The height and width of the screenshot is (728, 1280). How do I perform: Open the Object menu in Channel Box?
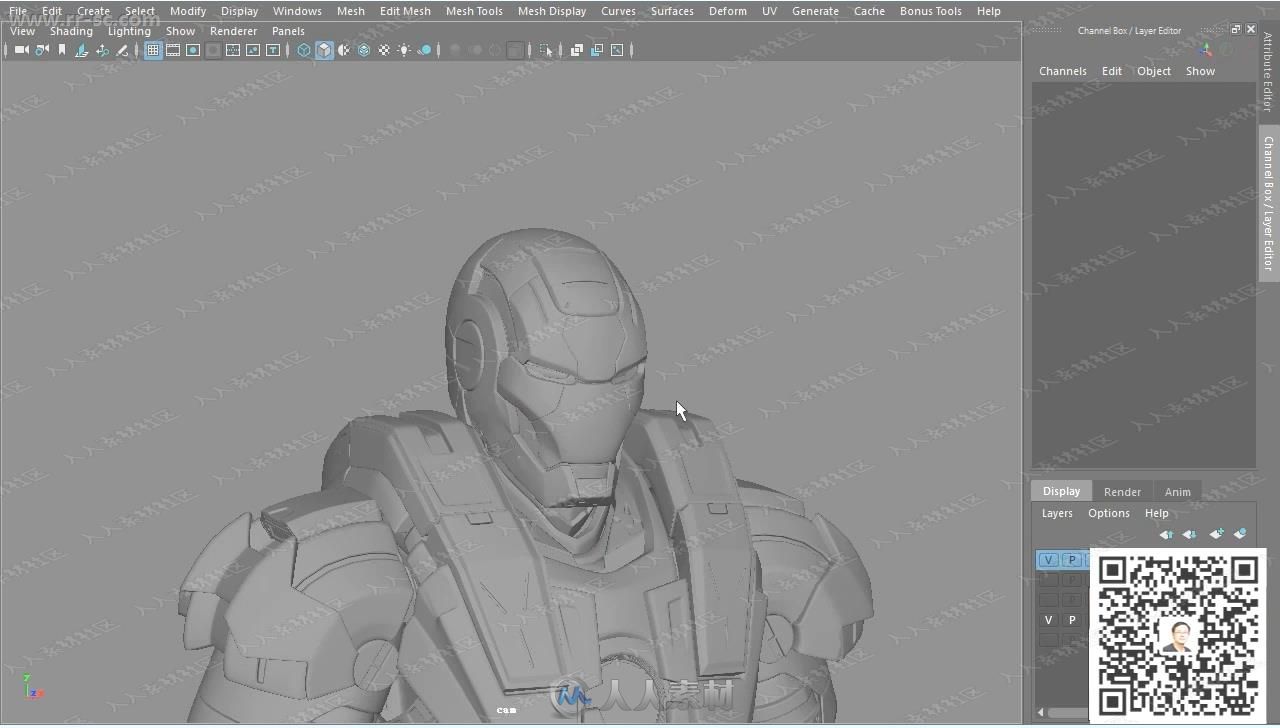[1153, 71]
